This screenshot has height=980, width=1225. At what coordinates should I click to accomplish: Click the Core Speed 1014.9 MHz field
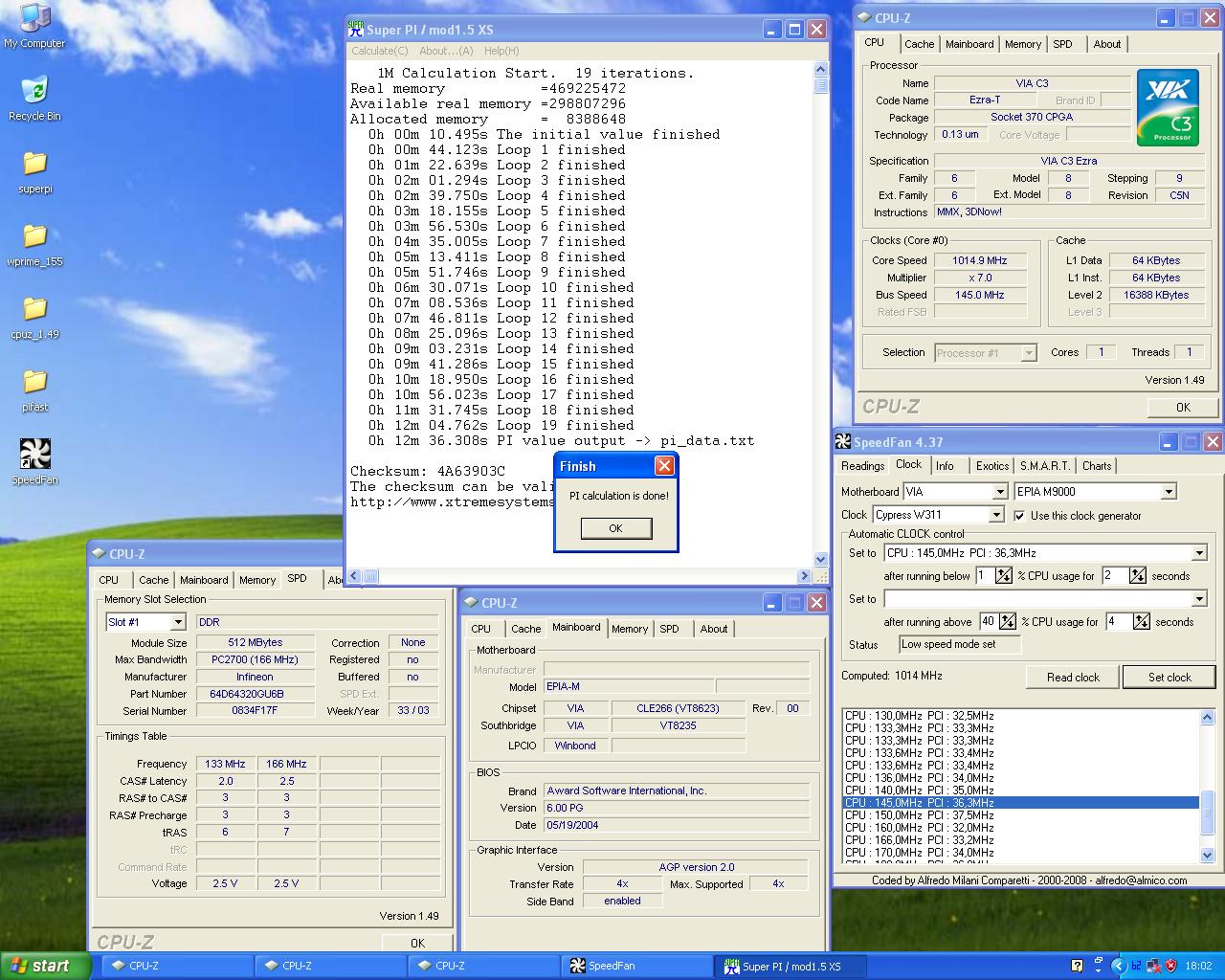[x=980, y=260]
